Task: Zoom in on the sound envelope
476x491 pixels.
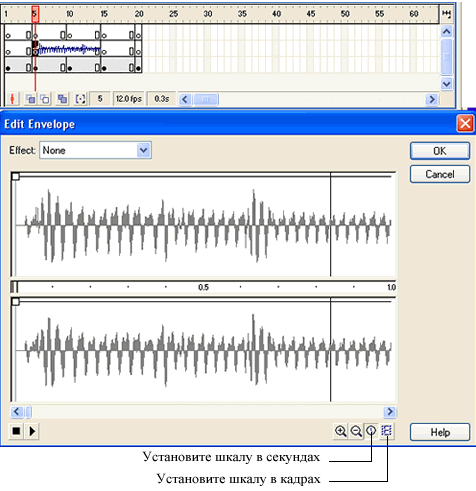Action: pyautogui.click(x=340, y=431)
